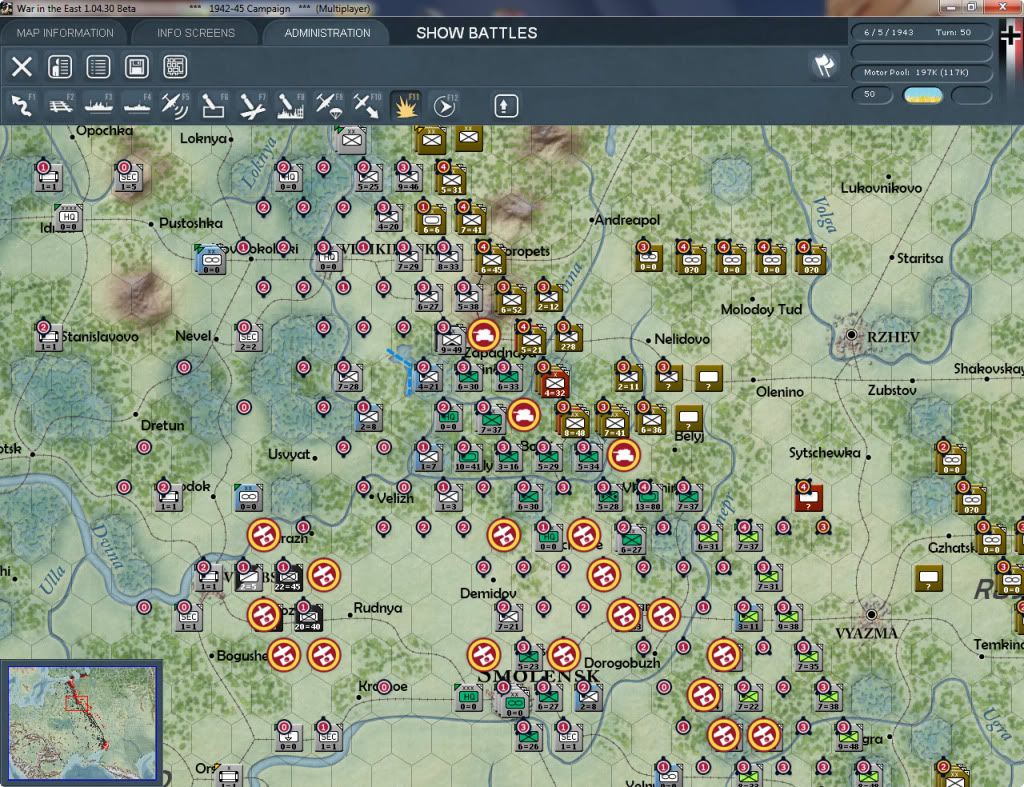Select the F8 bomb city mode icon

pyautogui.click(x=291, y=106)
